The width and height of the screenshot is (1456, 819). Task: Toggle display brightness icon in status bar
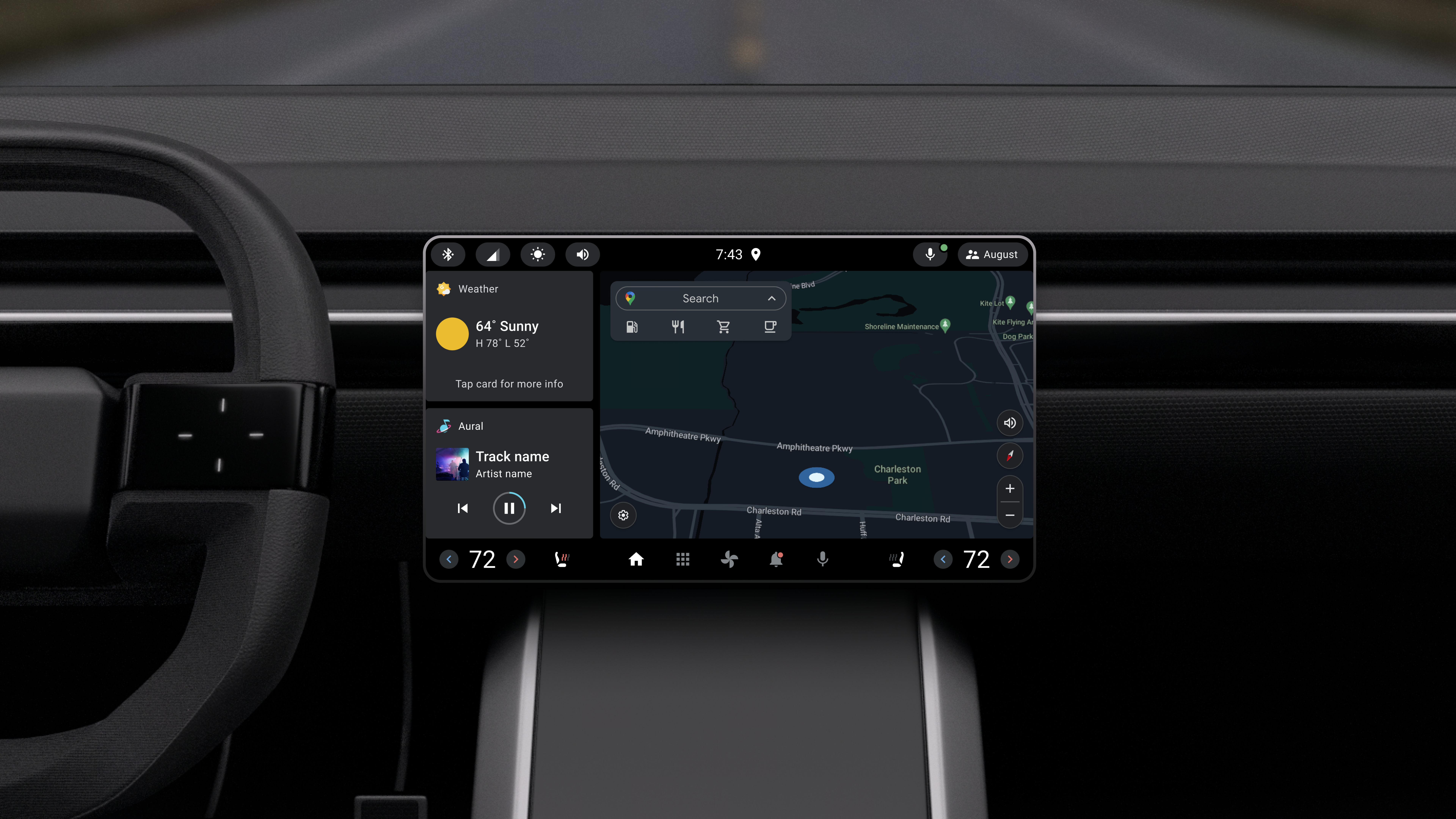(537, 254)
